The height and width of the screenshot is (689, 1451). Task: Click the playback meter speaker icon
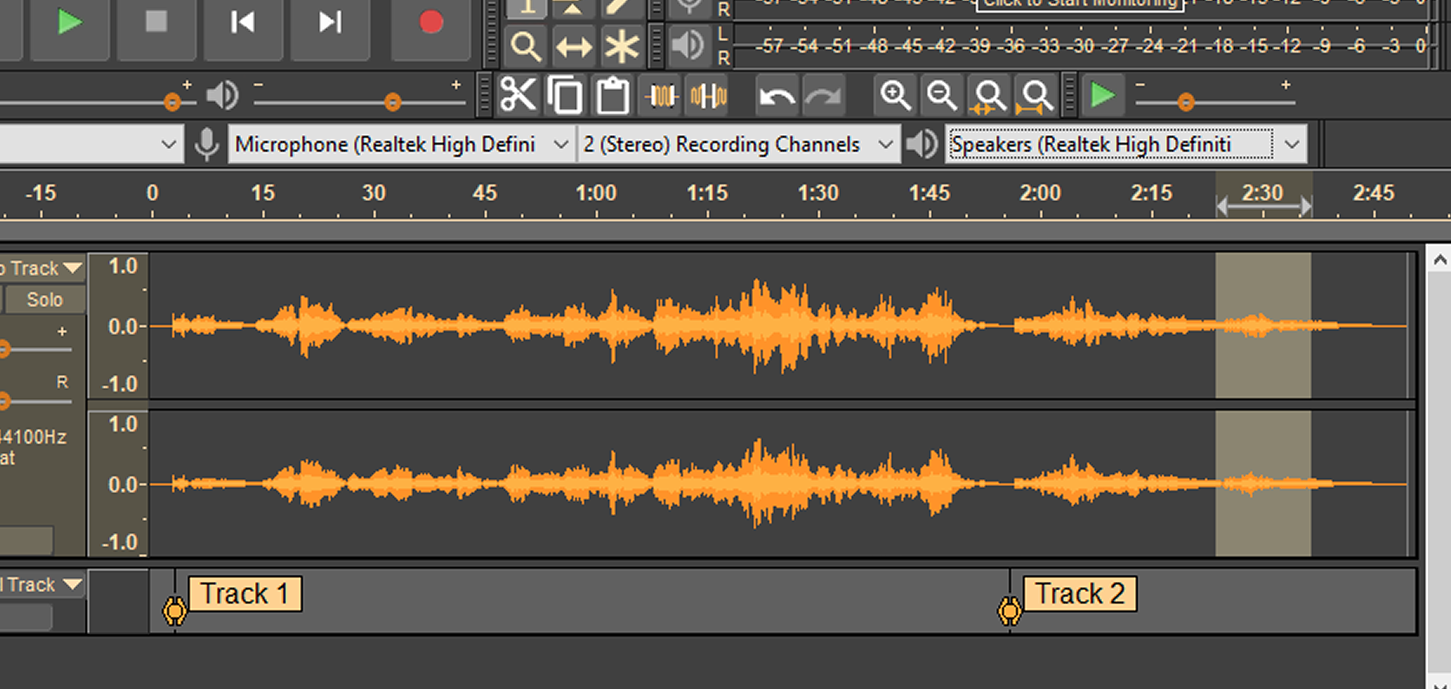(x=688, y=46)
